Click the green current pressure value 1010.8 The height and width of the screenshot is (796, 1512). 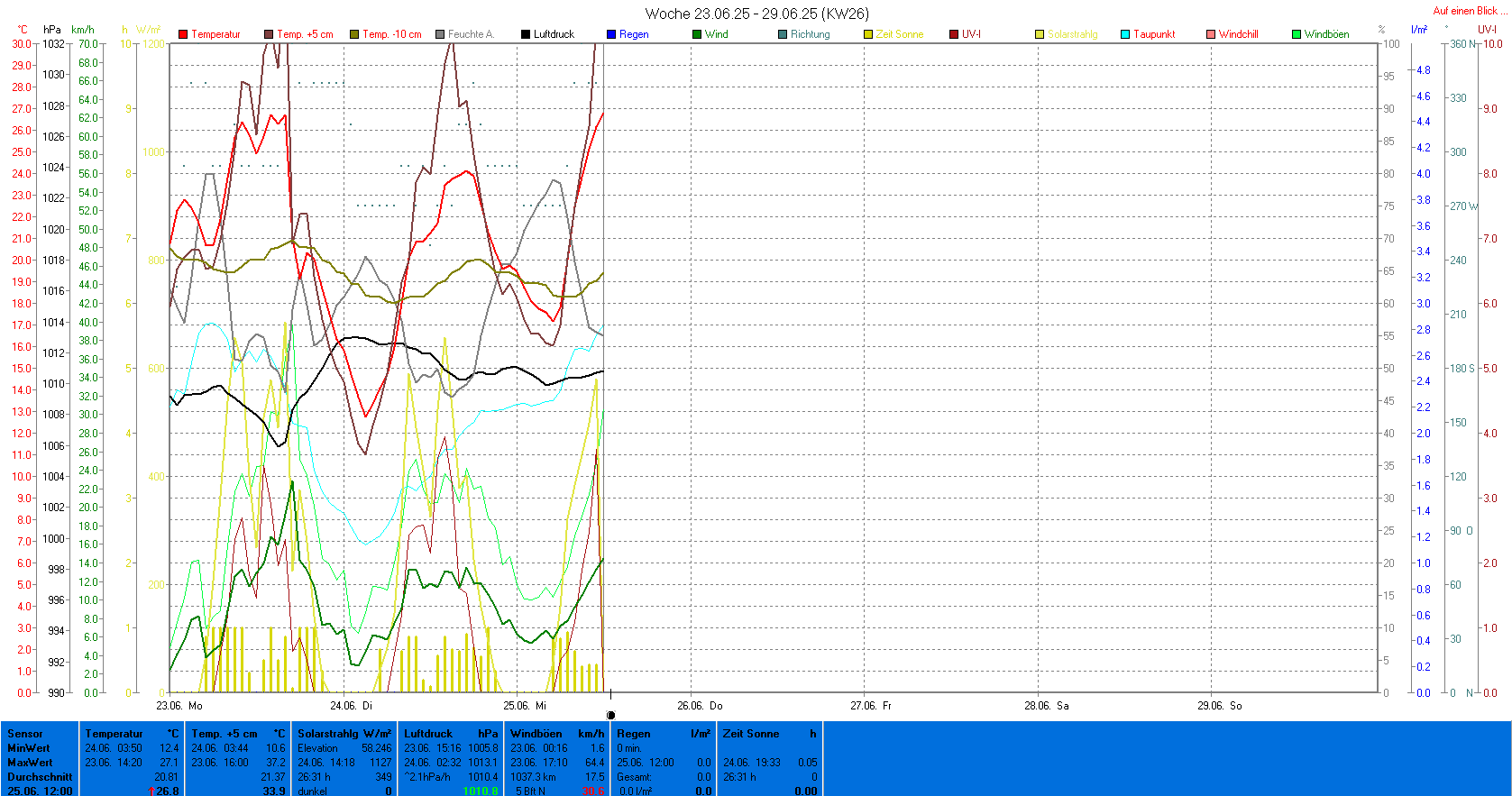point(481,791)
